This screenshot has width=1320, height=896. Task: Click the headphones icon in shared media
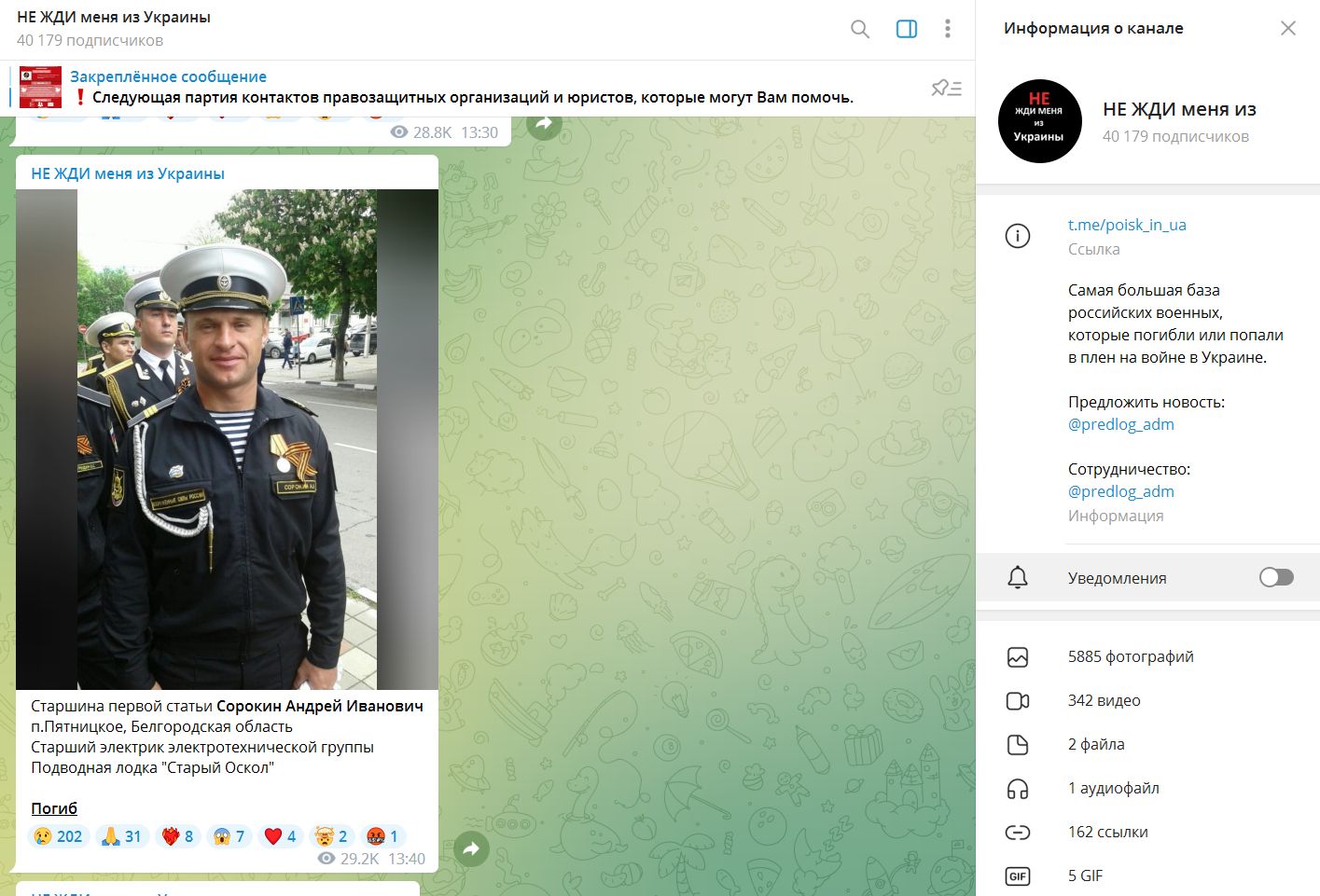(1018, 789)
